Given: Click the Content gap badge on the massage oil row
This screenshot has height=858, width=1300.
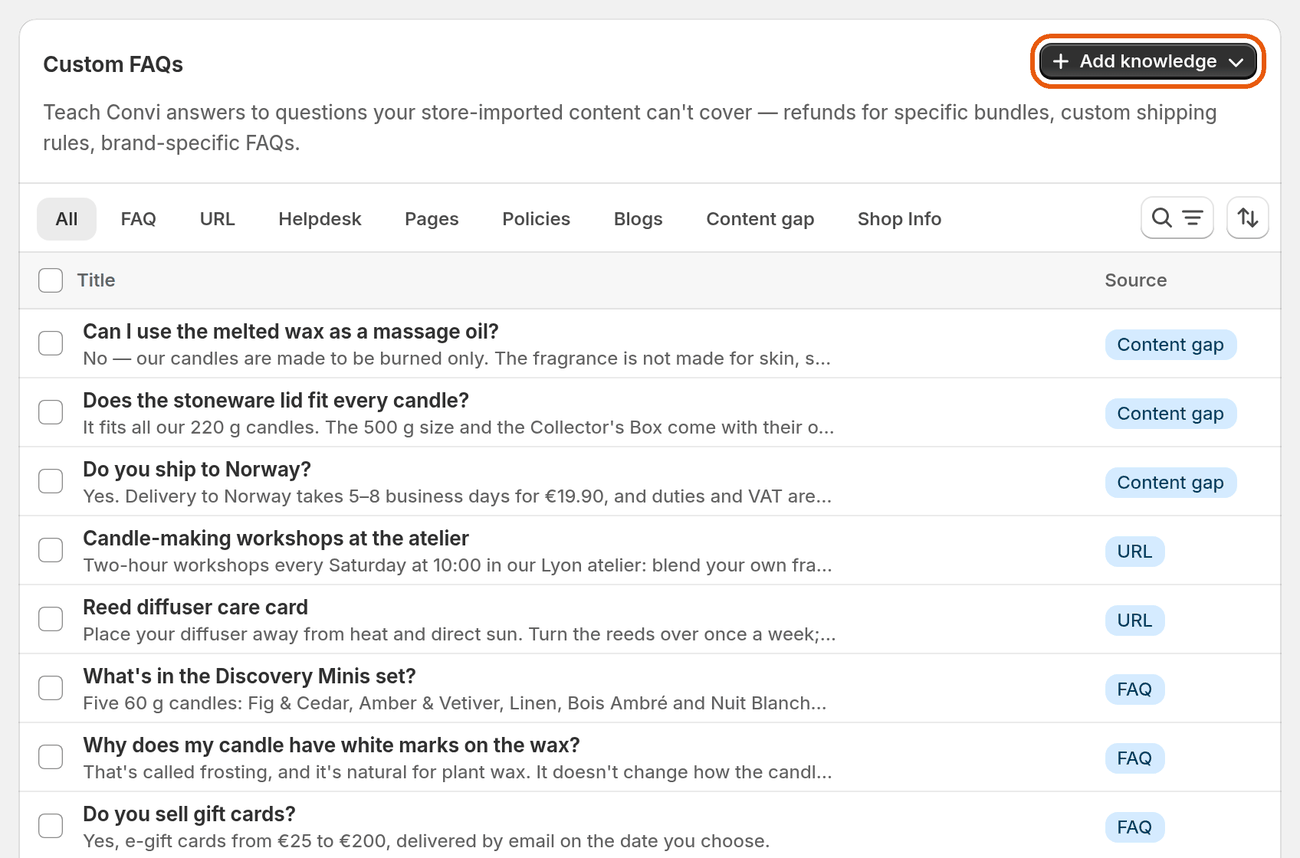Looking at the screenshot, I should [1170, 345].
